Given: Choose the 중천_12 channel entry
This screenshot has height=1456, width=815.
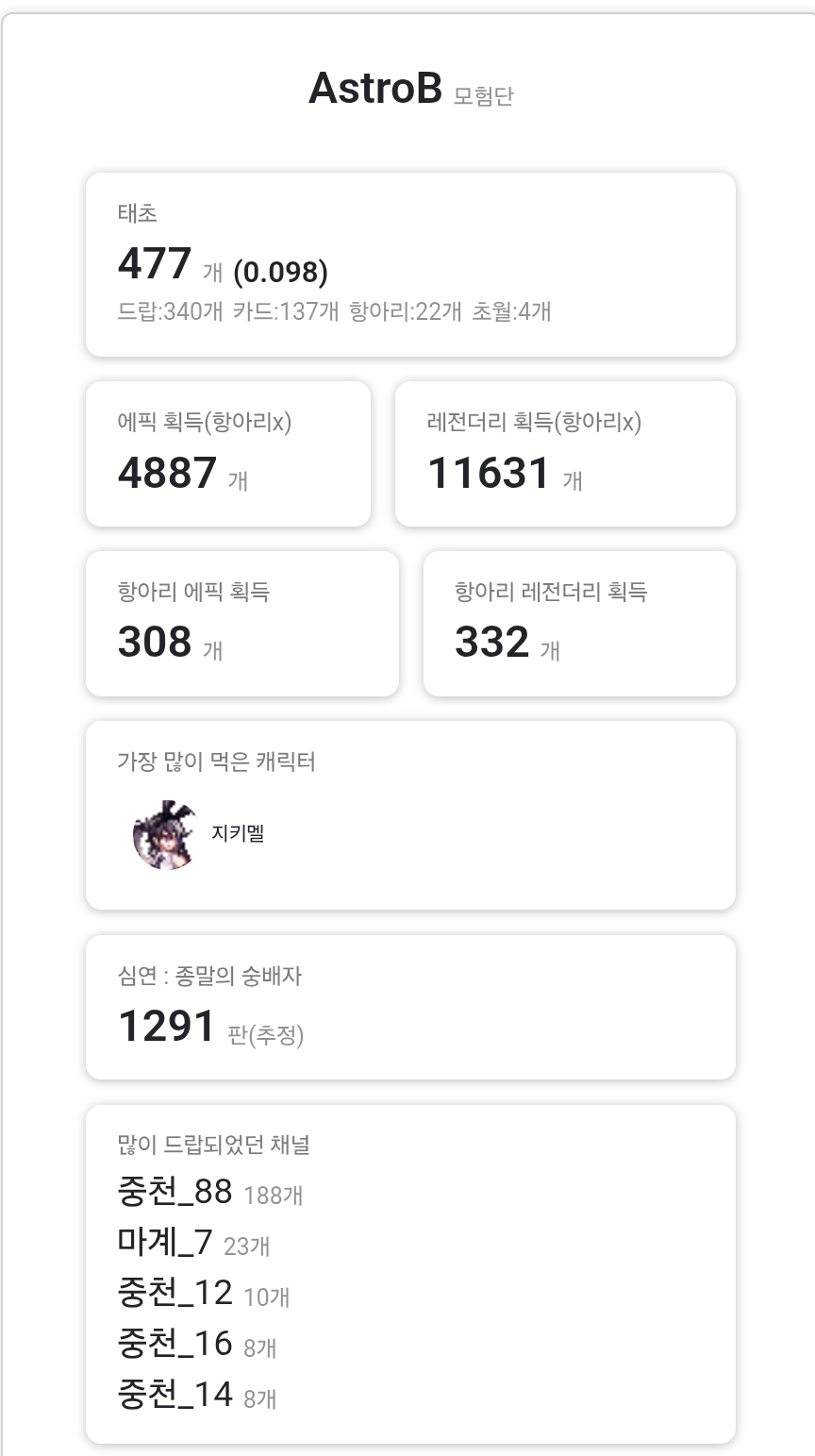Looking at the screenshot, I should [x=175, y=1293].
